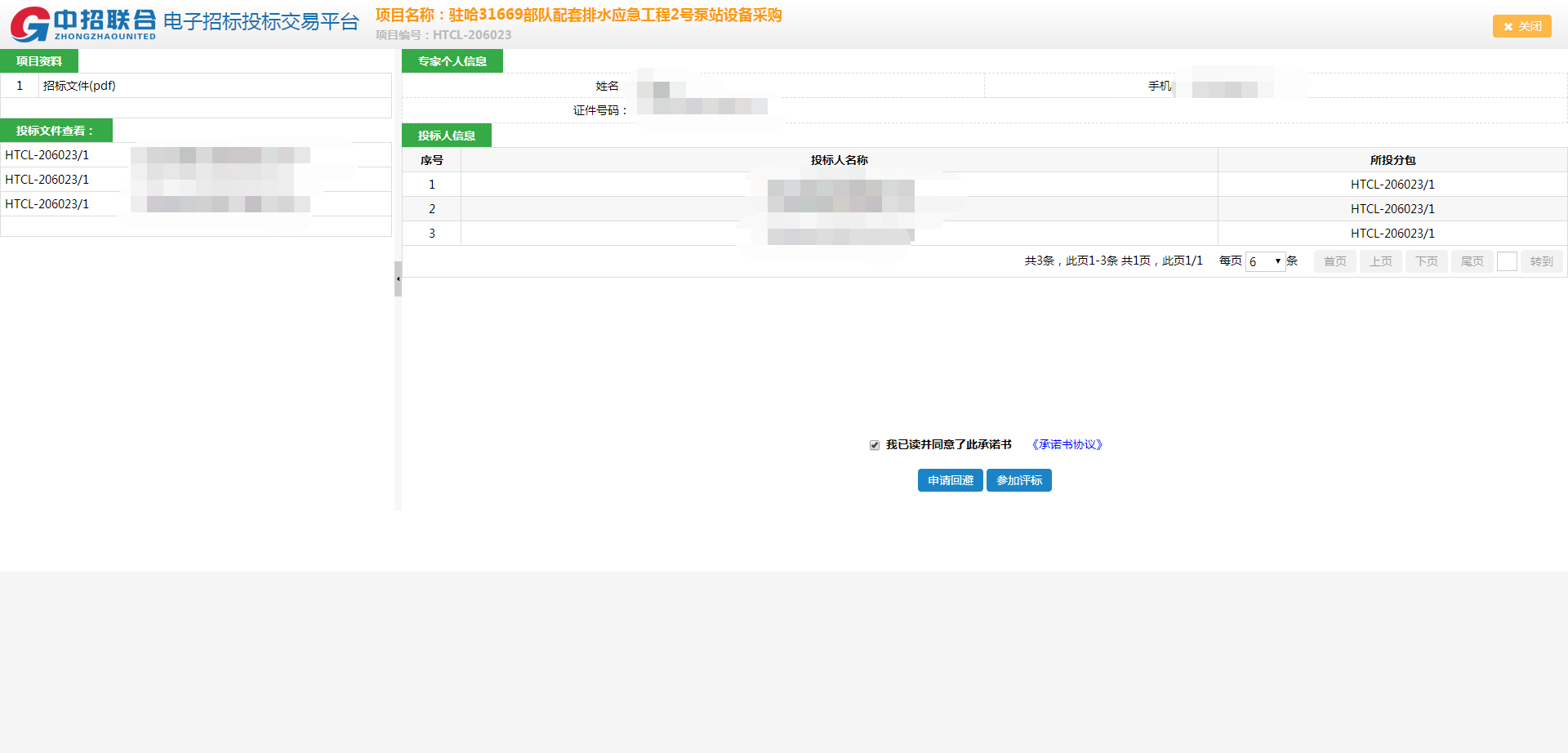Select the 专家个人信息 tab header
Viewport: 1568px width, 753px height.
click(452, 61)
